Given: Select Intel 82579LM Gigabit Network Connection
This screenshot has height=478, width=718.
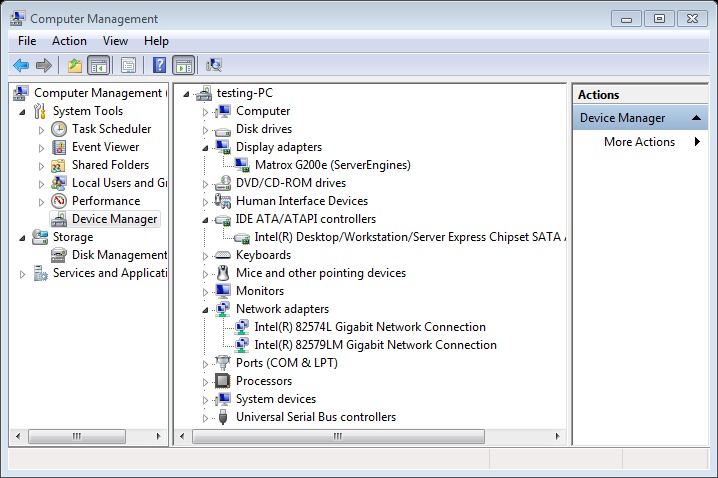Looking at the screenshot, I should pos(375,345).
